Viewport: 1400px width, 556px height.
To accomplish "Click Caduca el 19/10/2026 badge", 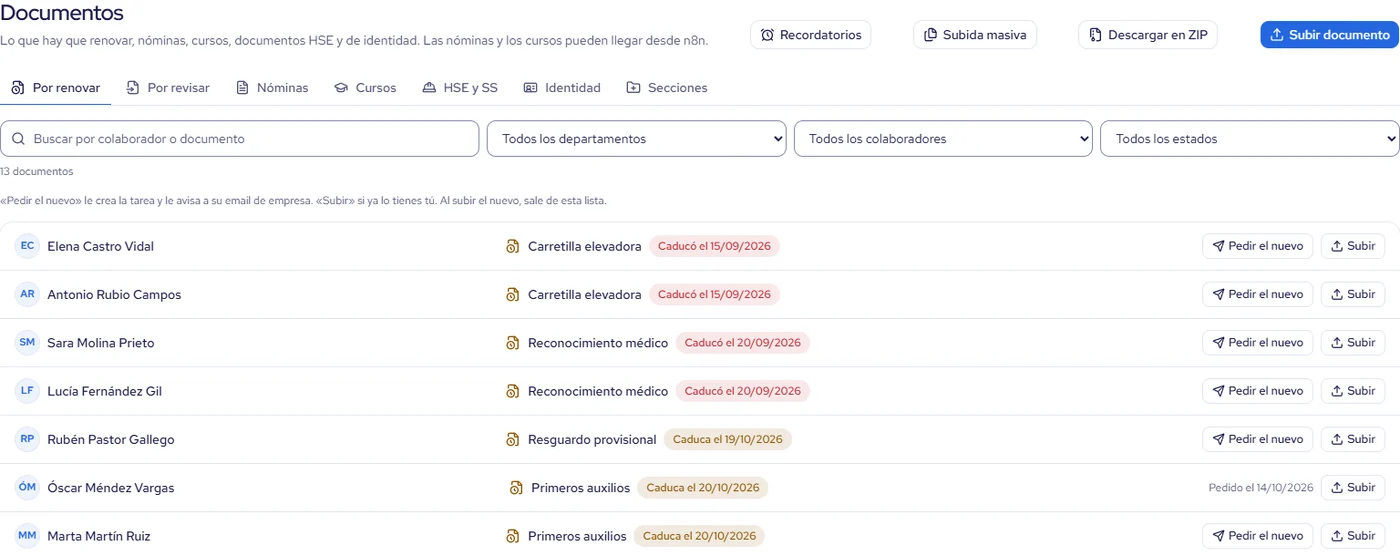I will pos(728,439).
